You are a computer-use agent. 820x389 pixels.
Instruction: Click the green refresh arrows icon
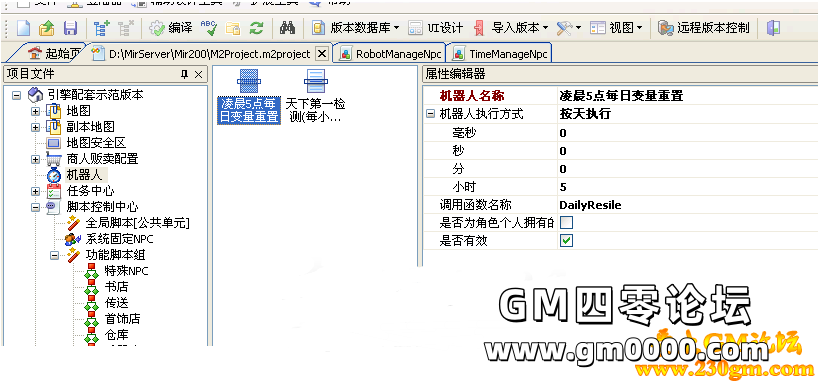[256, 28]
